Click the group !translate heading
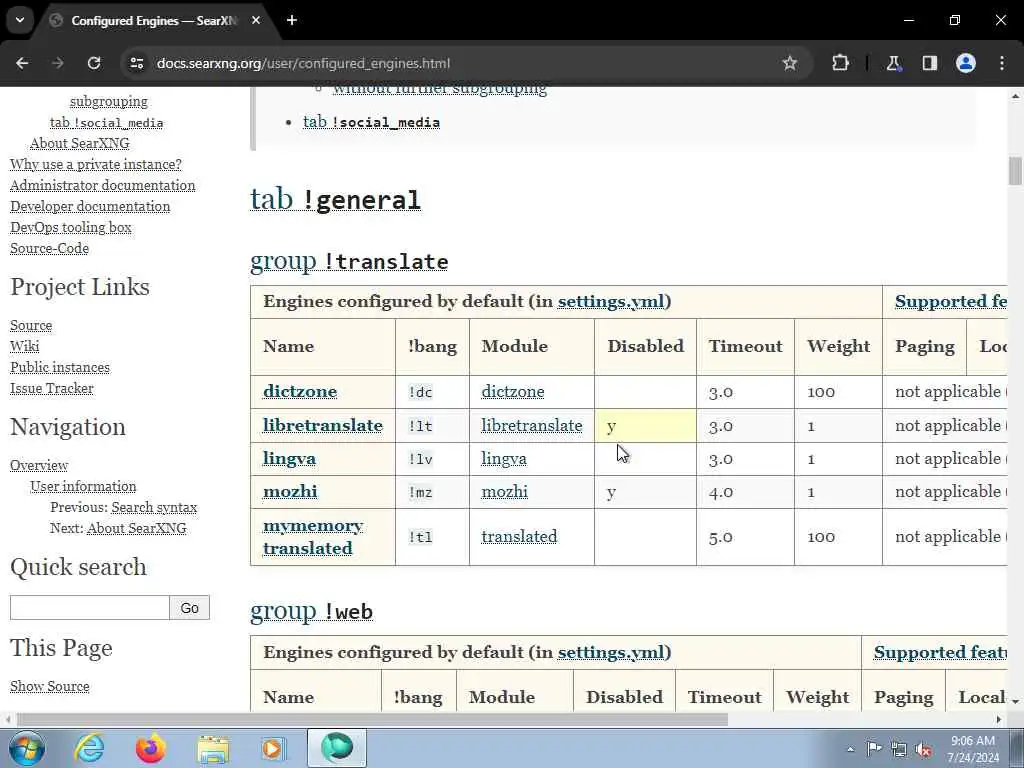Viewport: 1024px width, 768px height. [x=349, y=261]
